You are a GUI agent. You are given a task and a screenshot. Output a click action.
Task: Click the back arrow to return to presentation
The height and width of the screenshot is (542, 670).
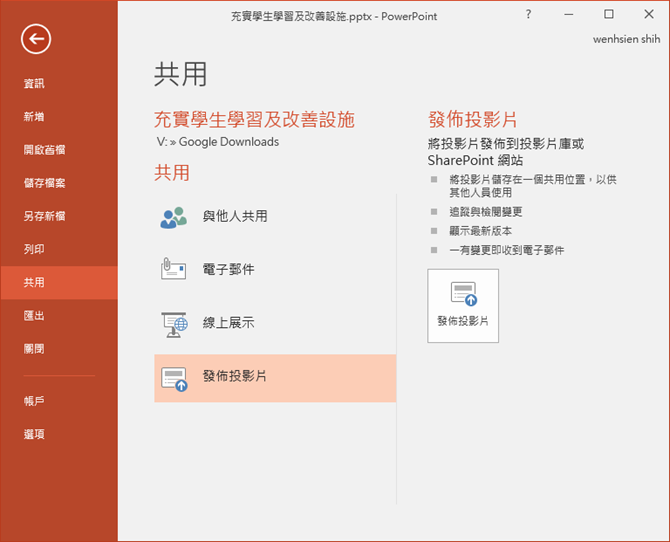coord(36,39)
